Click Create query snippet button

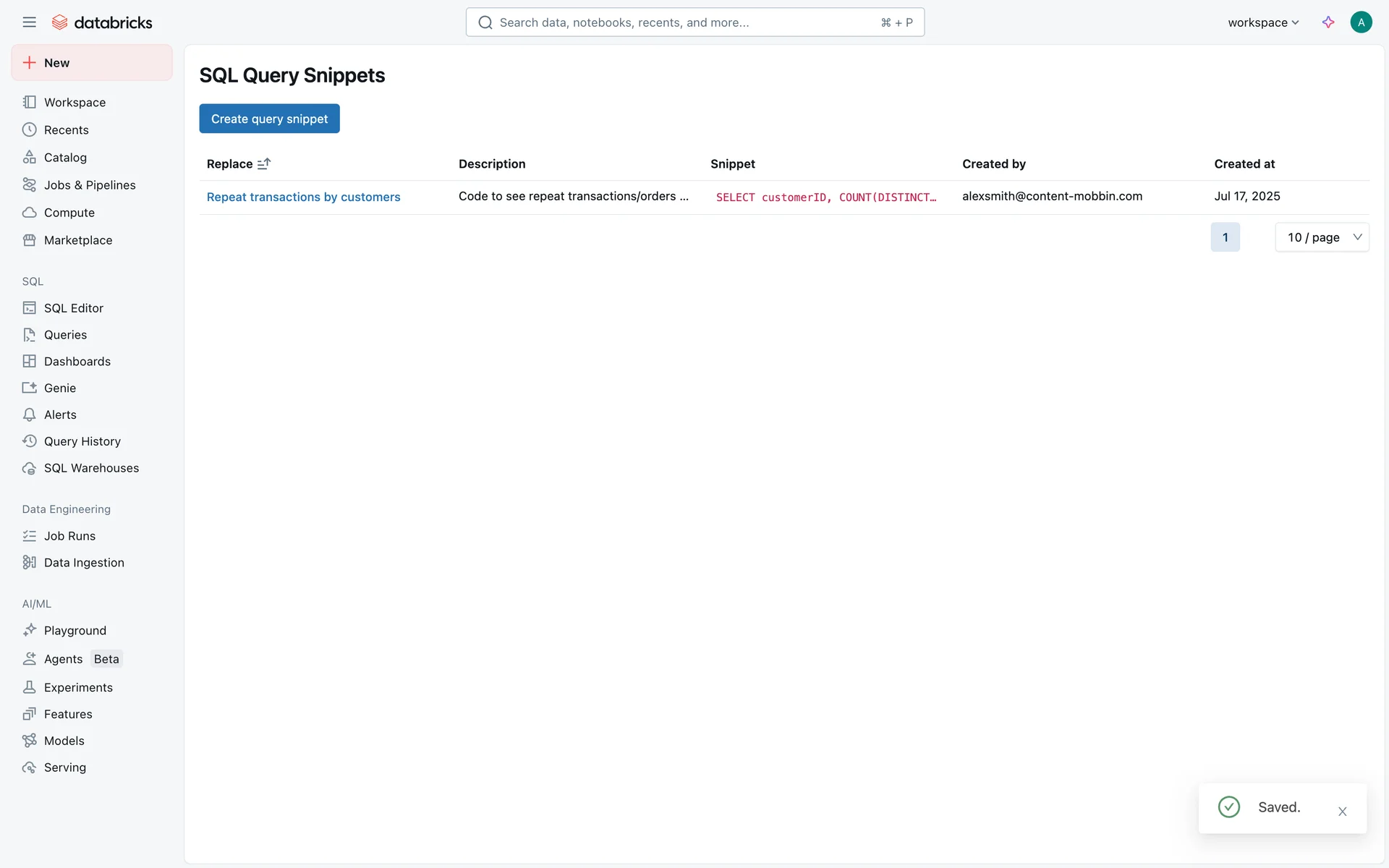tap(269, 119)
